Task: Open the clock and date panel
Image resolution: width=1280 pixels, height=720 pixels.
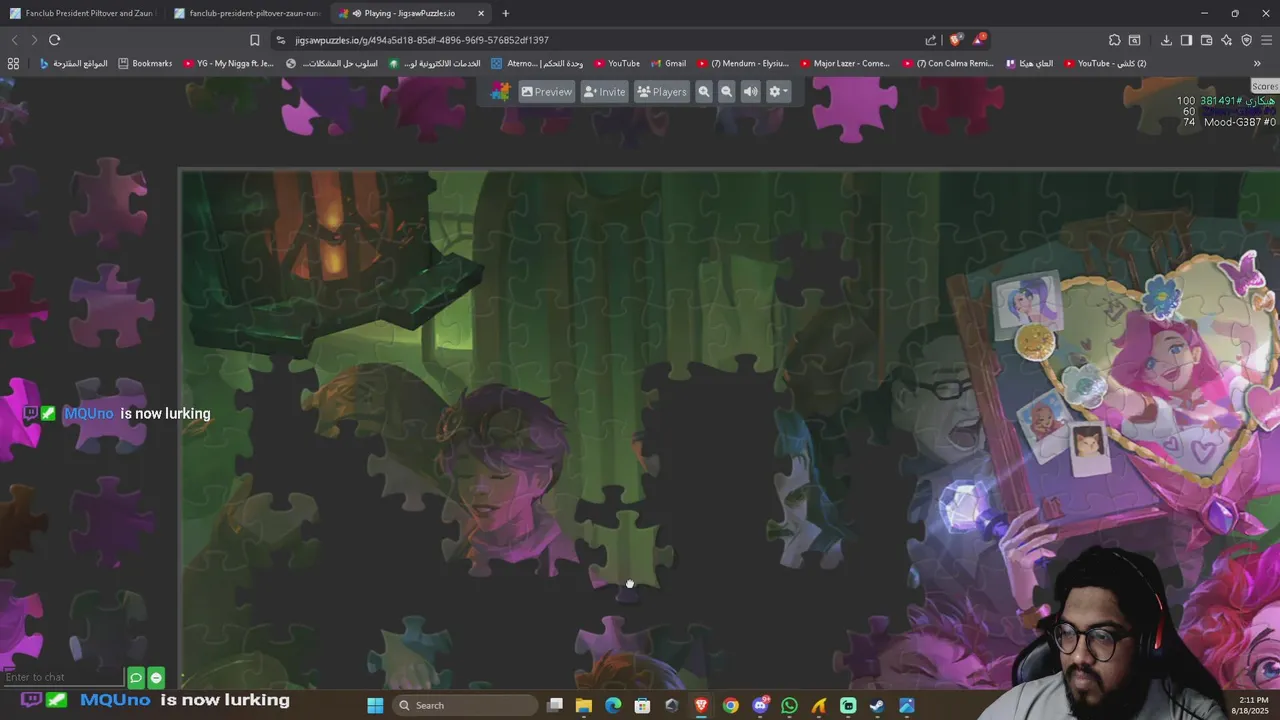Action: 1252,705
